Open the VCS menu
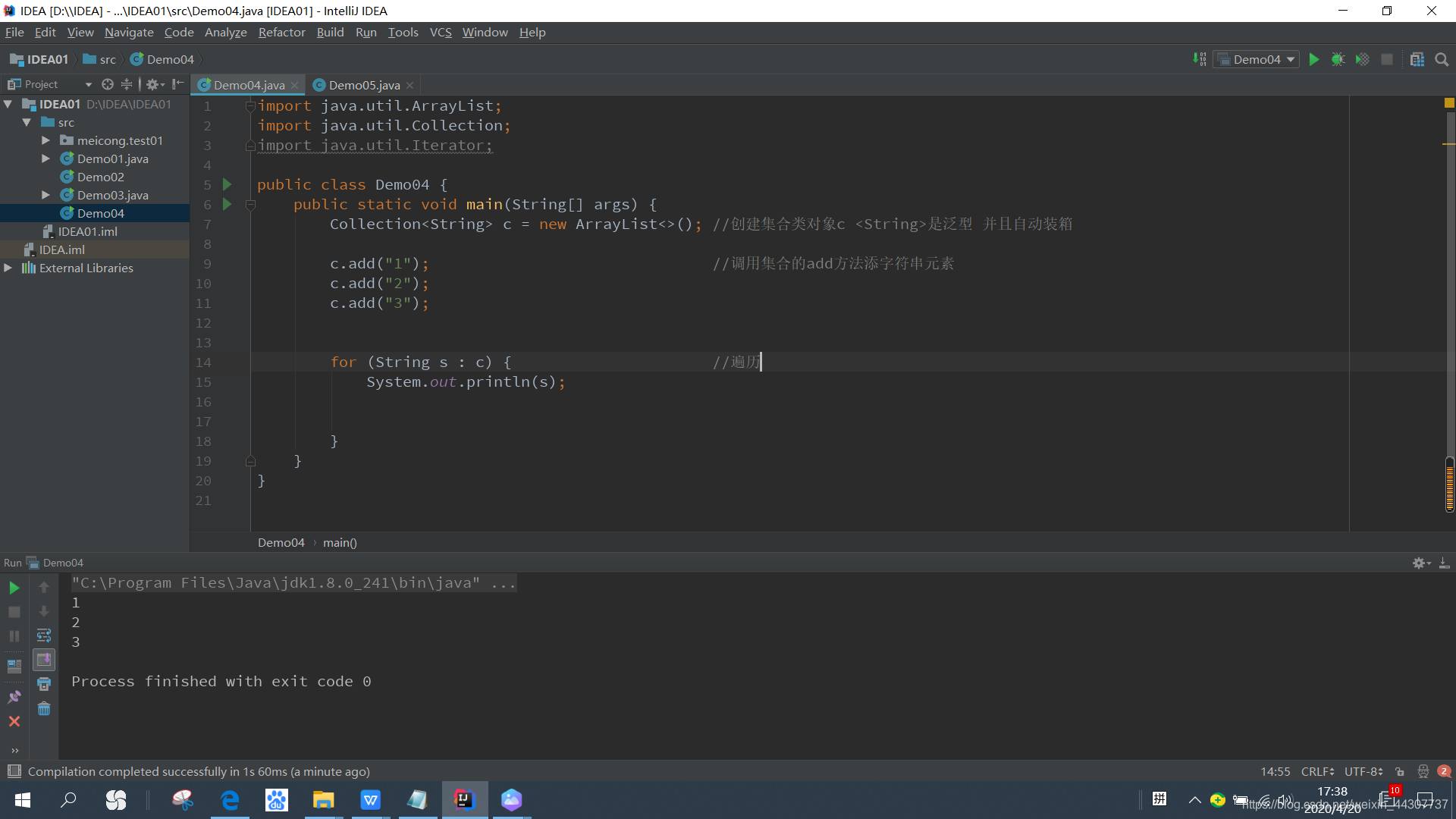The width and height of the screenshot is (1456, 819). 441,32
